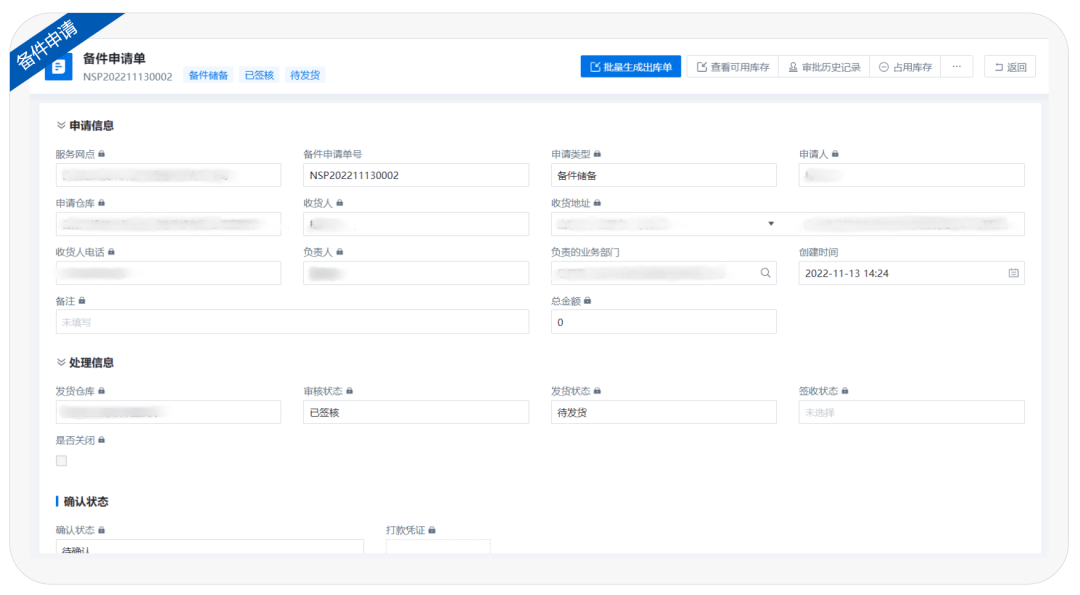
Task: Click the lock icon beside 服务网点
Action: point(102,154)
